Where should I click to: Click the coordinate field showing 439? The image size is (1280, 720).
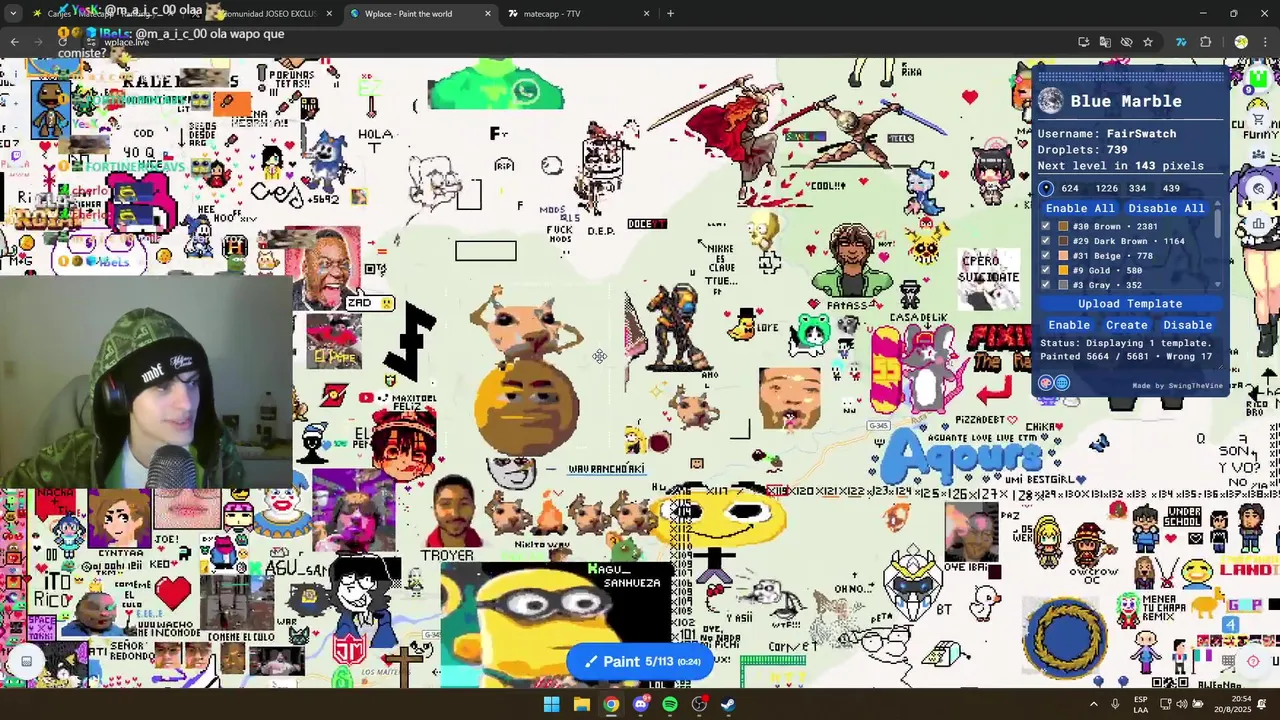(1171, 188)
